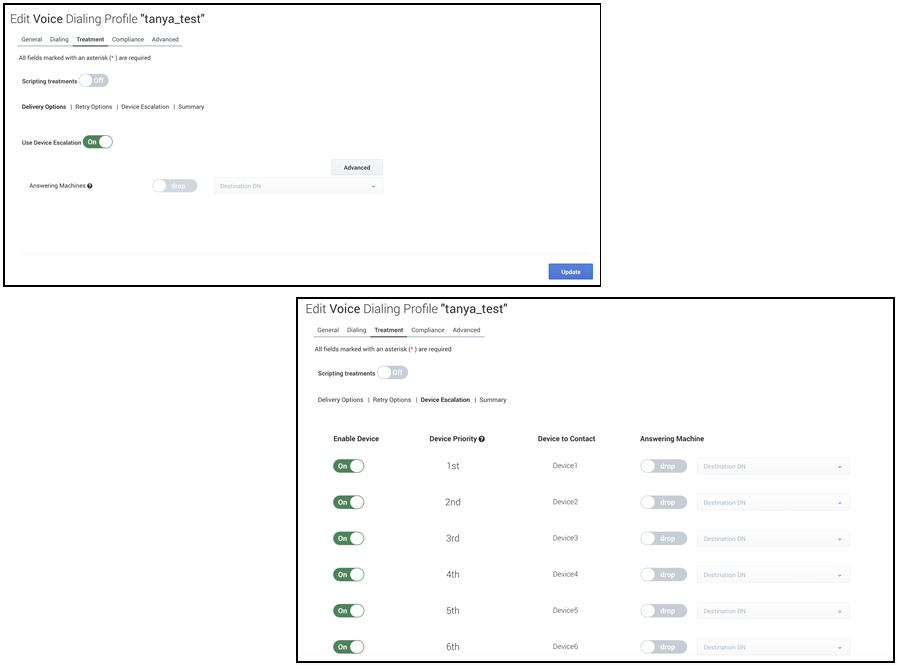Open Destination DN dropdown beside the Advanced button
Viewport: 897px width, 665px height.
pos(298,186)
